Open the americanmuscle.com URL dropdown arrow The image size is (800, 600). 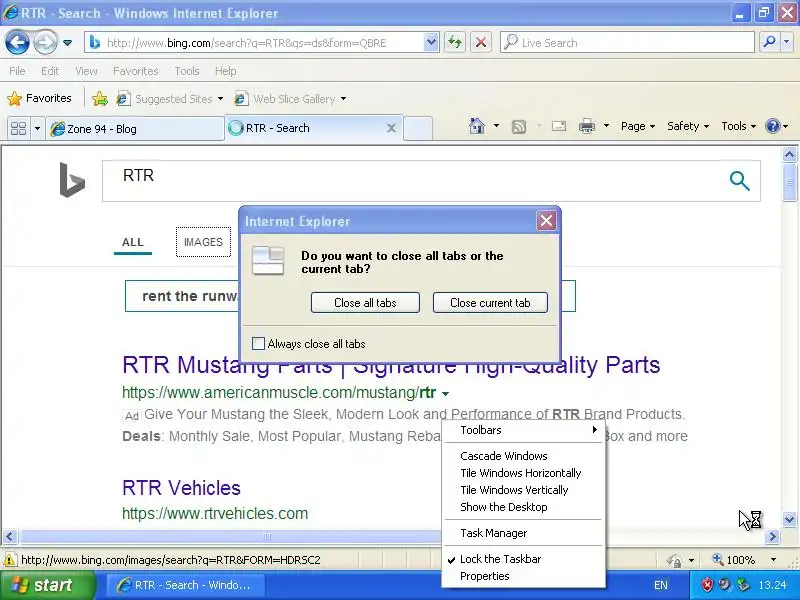[x=445, y=393]
